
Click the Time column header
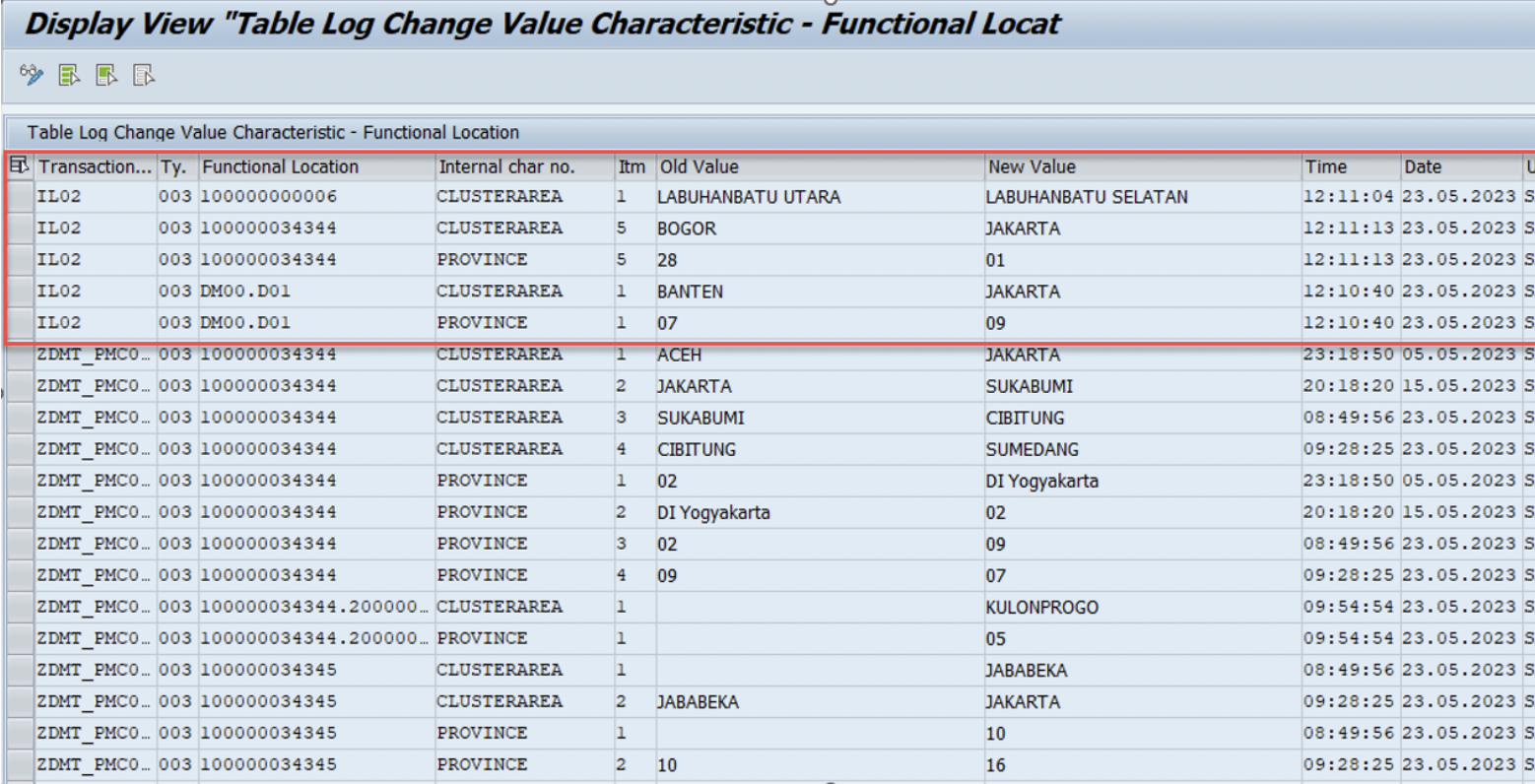[1325, 166]
